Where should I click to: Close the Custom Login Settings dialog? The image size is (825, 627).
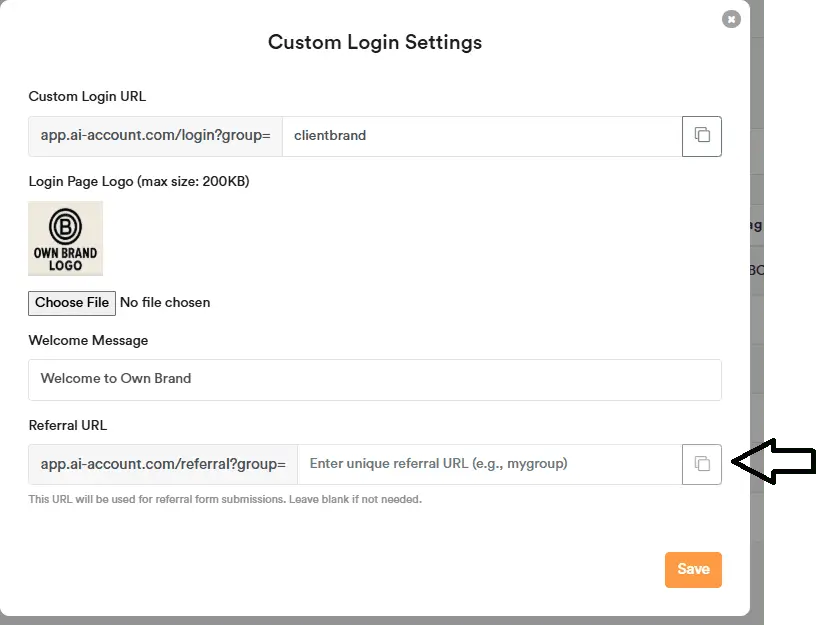coord(731,18)
